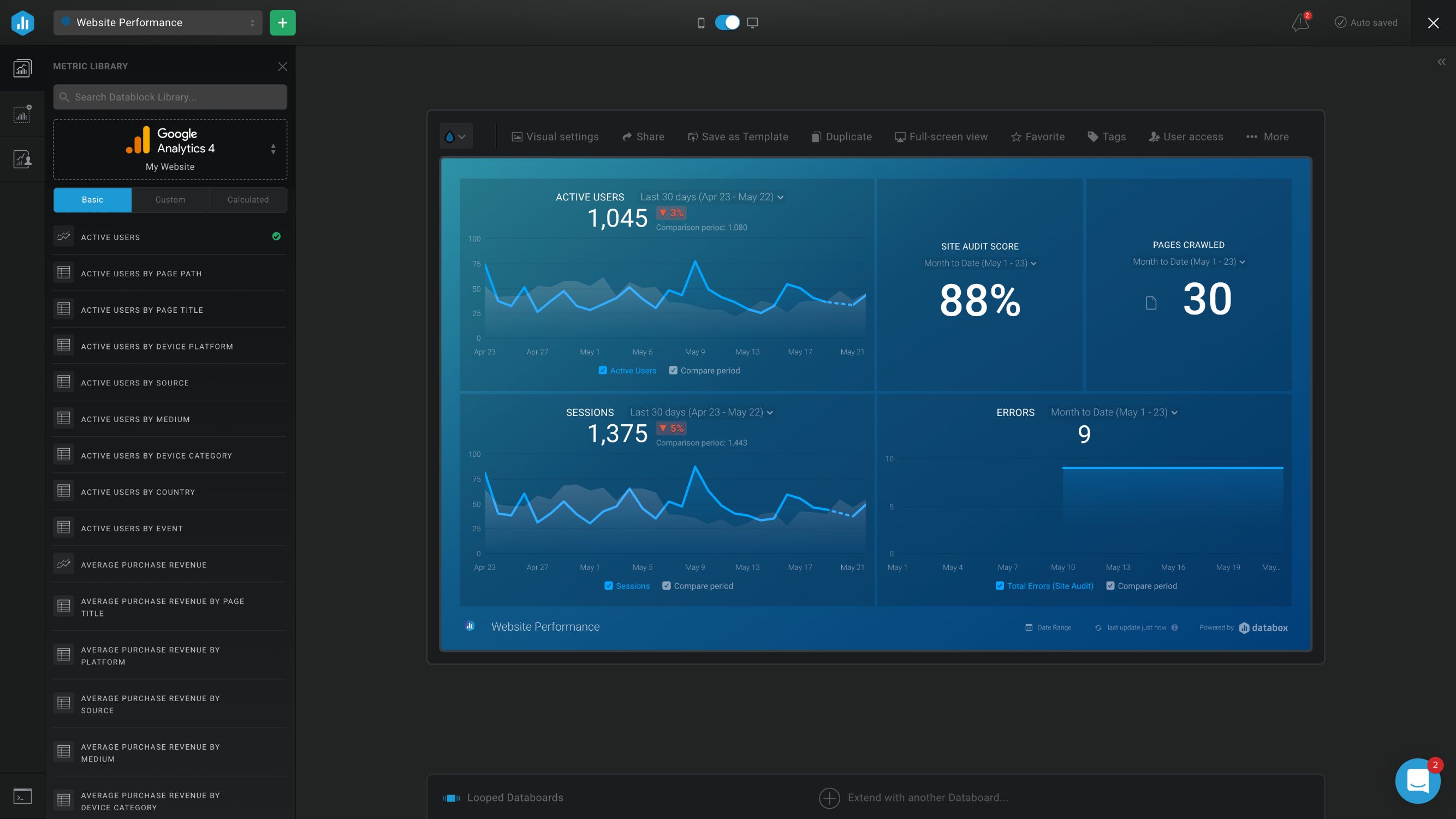This screenshot has width=1456, height=819.
Task: Open the Google Analytics 4 data source selector
Action: point(170,149)
